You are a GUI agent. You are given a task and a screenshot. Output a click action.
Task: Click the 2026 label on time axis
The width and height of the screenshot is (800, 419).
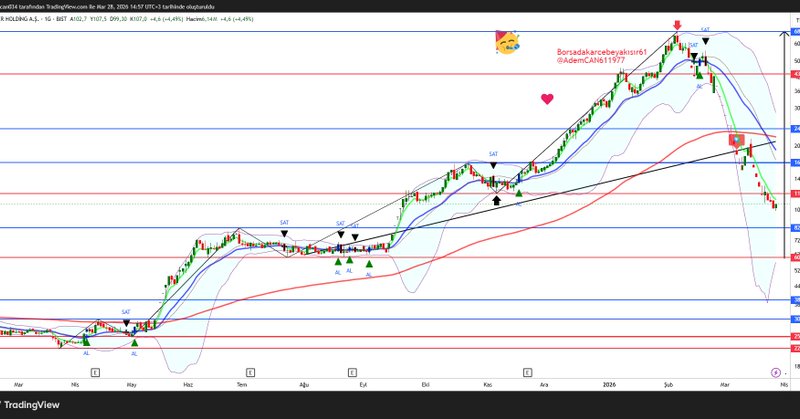click(609, 384)
